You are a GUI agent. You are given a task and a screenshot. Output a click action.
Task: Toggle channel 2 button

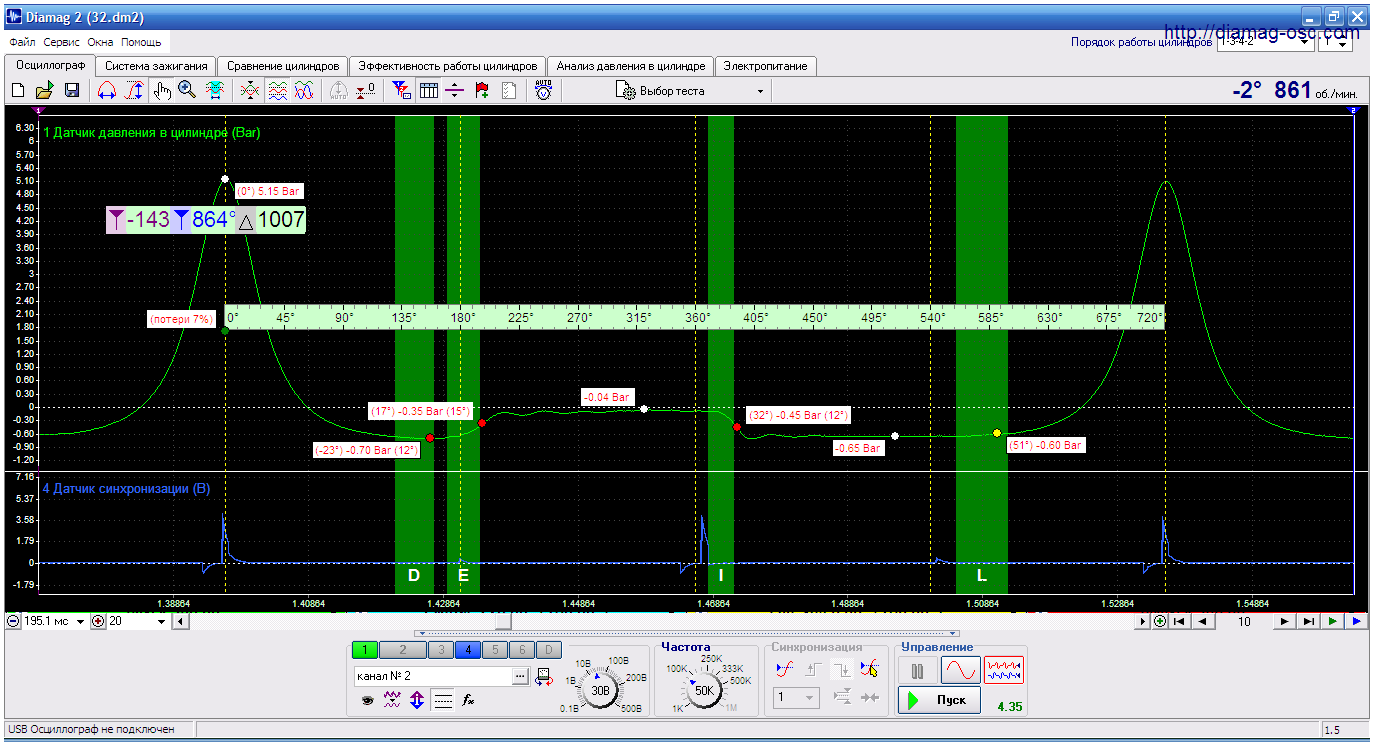pos(402,650)
